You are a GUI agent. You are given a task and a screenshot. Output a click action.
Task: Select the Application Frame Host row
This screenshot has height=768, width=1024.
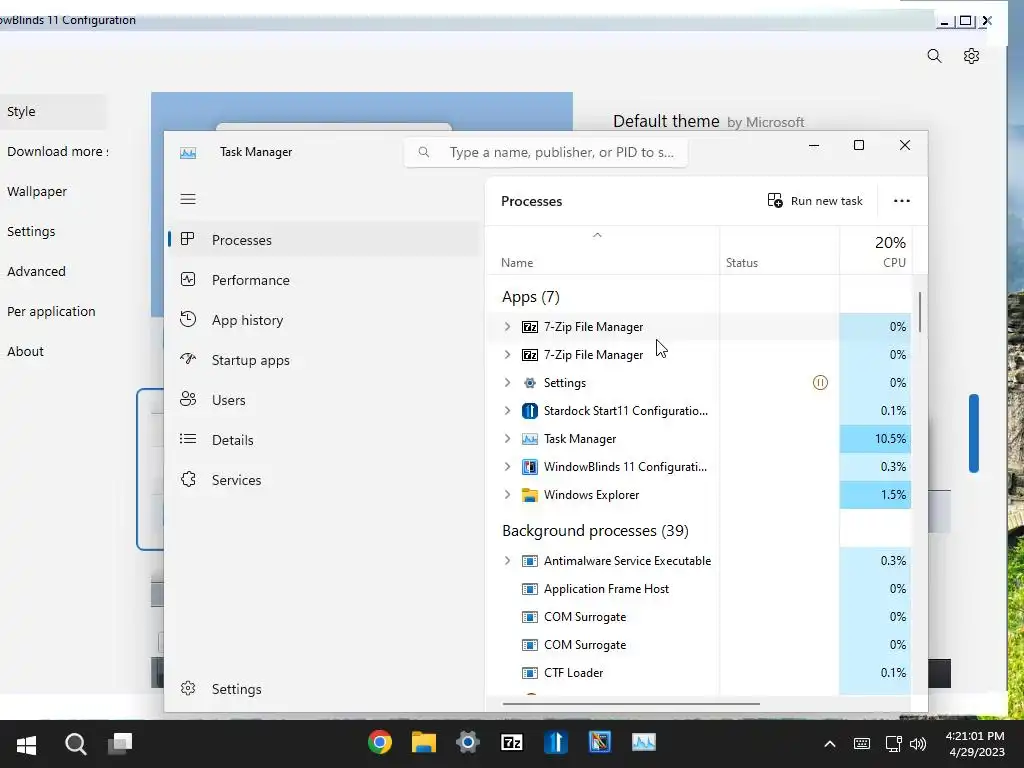pos(698,589)
